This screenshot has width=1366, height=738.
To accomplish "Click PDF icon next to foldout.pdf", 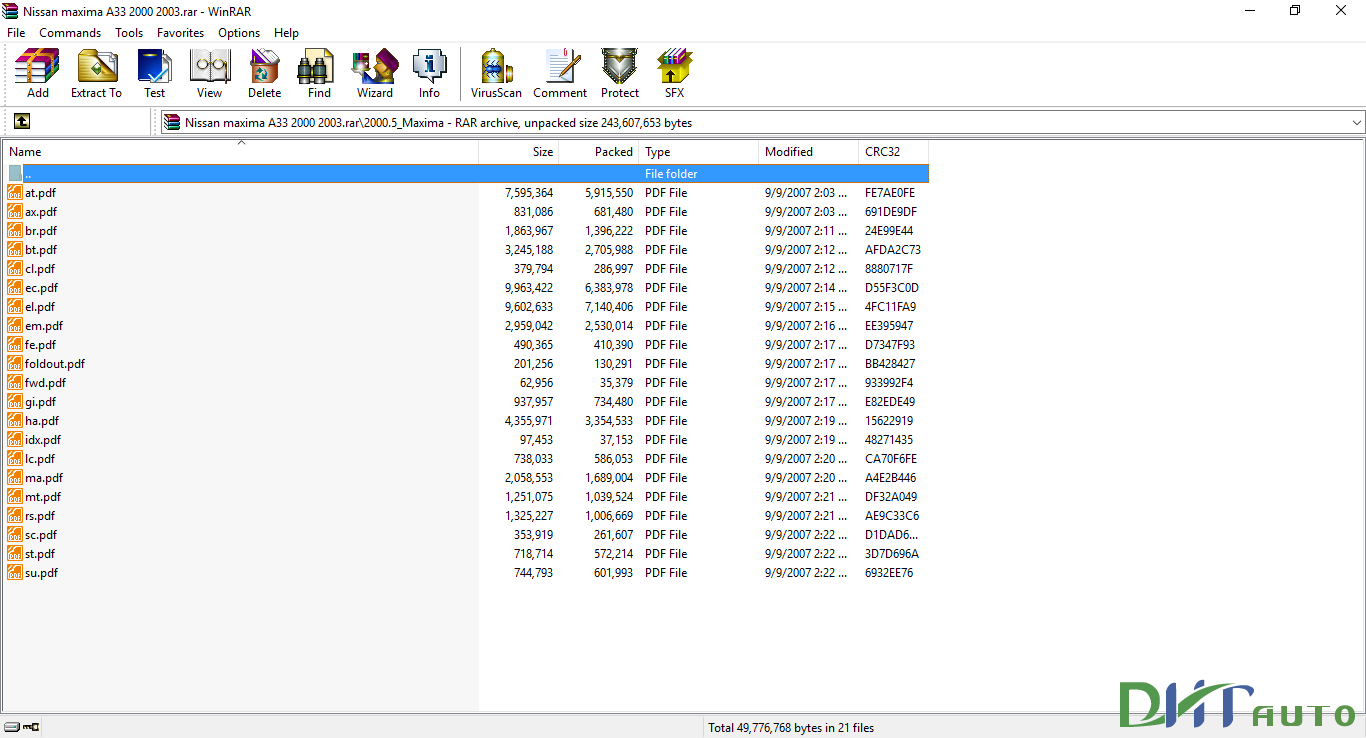I will [x=15, y=364].
